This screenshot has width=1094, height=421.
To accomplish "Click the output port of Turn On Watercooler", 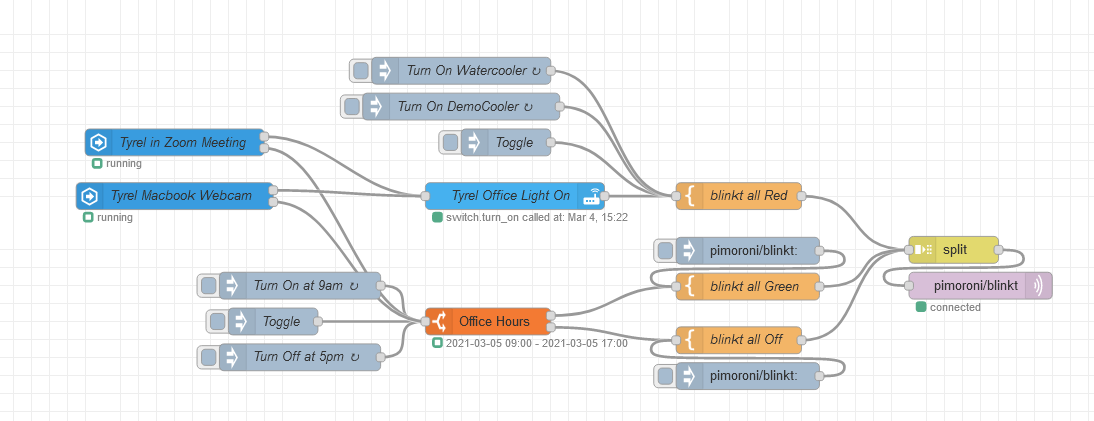I will [x=550, y=71].
